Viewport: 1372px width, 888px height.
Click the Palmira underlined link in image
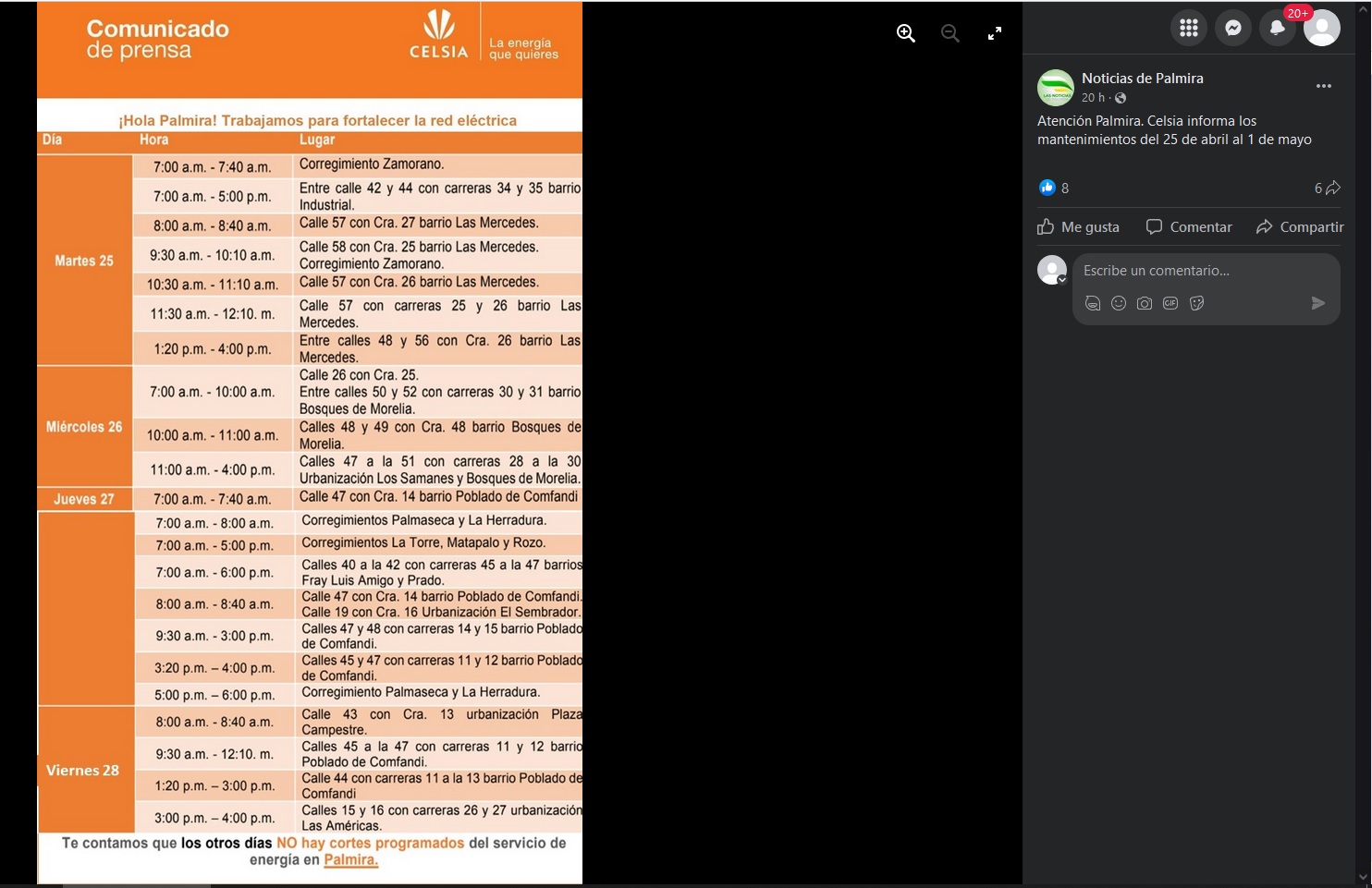pyautogui.click(x=350, y=859)
